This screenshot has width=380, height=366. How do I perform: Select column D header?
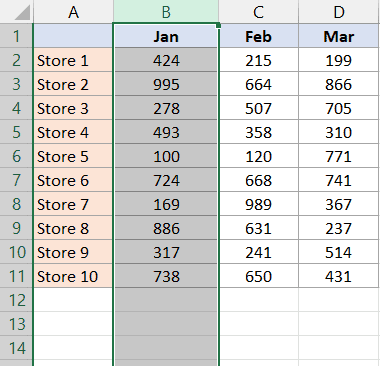point(339,12)
